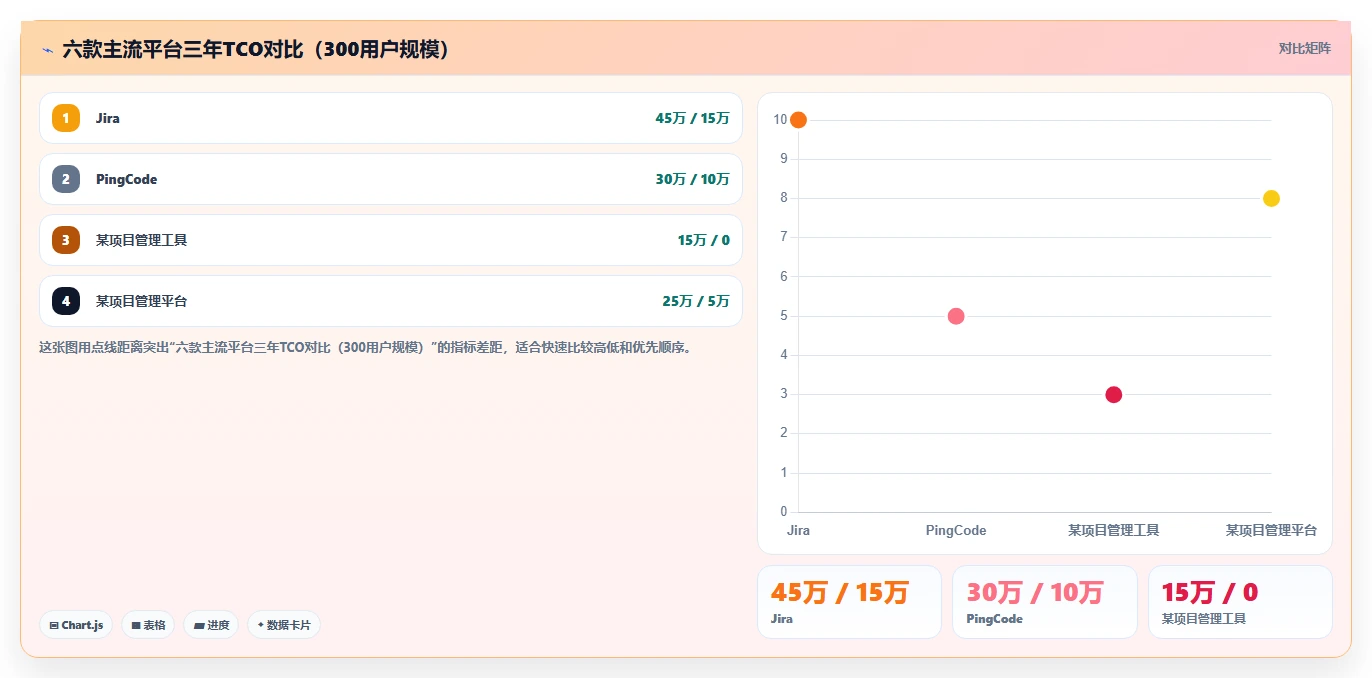Click the 某项目管理平台 x-axis label

click(x=1271, y=530)
